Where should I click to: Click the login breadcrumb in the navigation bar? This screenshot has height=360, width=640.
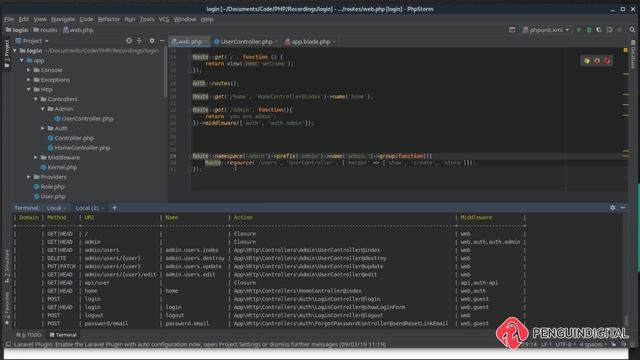point(17,30)
